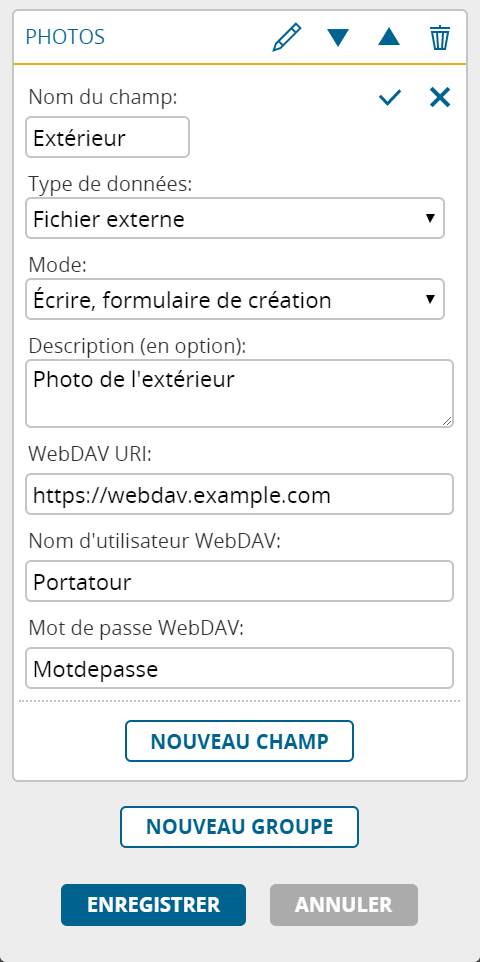Create a group with NOUVEAU GROUPE

tap(239, 827)
